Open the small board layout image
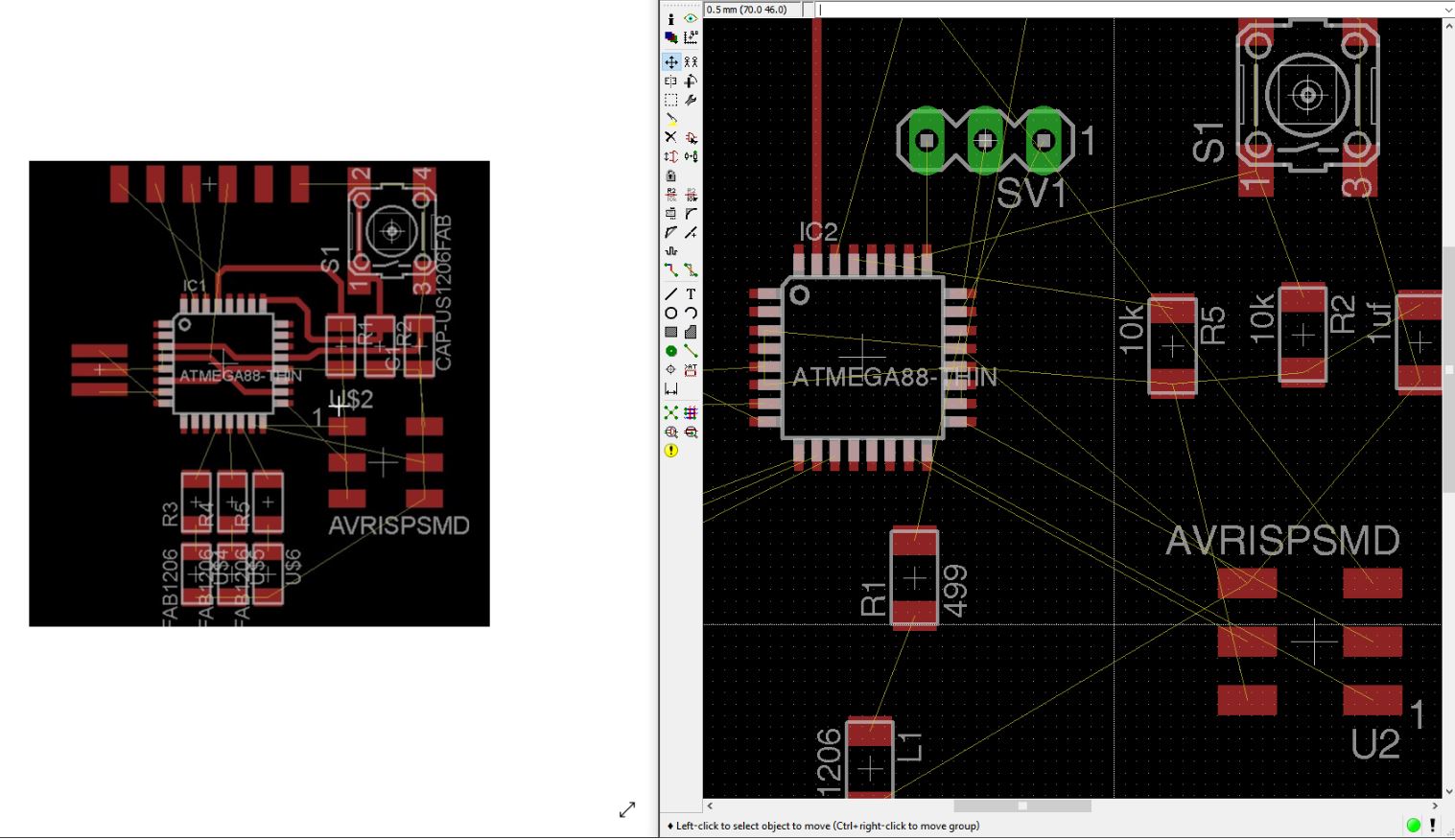The width and height of the screenshot is (1455, 840). point(259,393)
